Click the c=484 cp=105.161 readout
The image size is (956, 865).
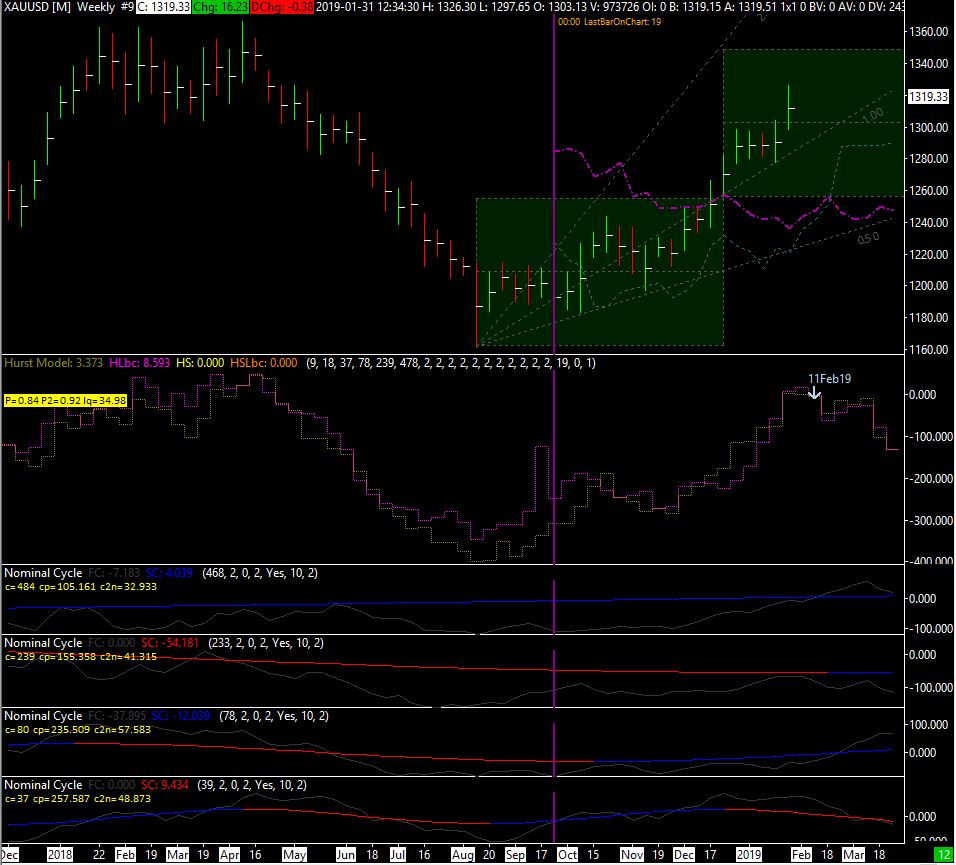click(x=80, y=586)
